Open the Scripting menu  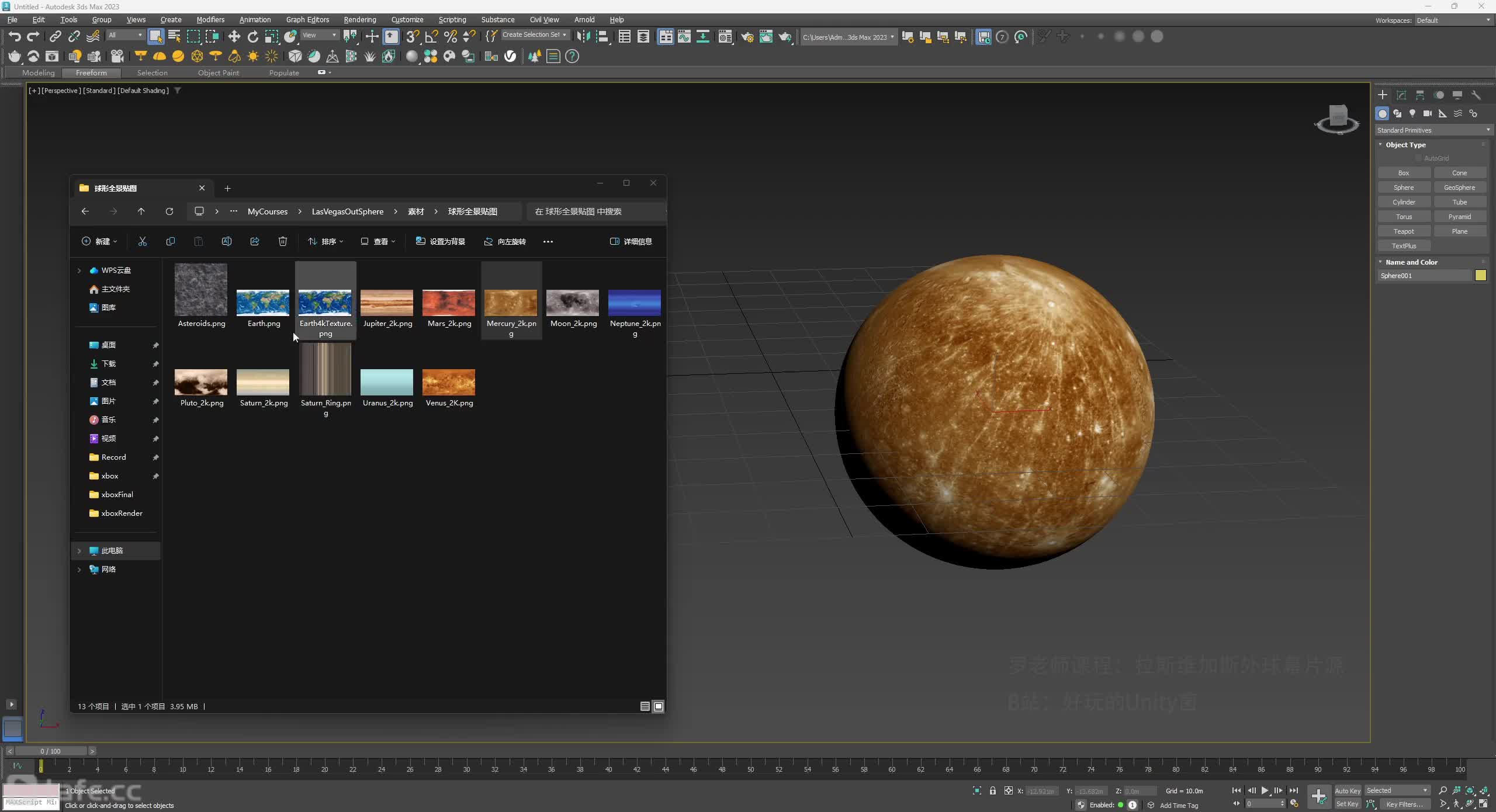pos(452,19)
